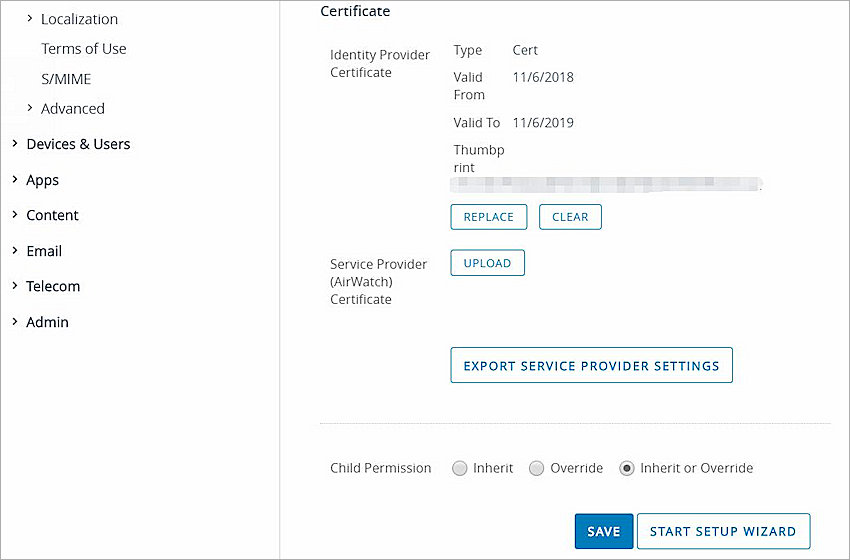This screenshot has width=850, height=560.
Task: Open the Terms of Use settings
Action: (84, 49)
